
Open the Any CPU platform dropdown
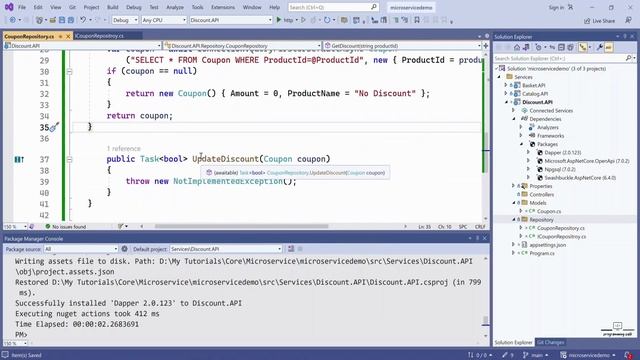(x=164, y=20)
